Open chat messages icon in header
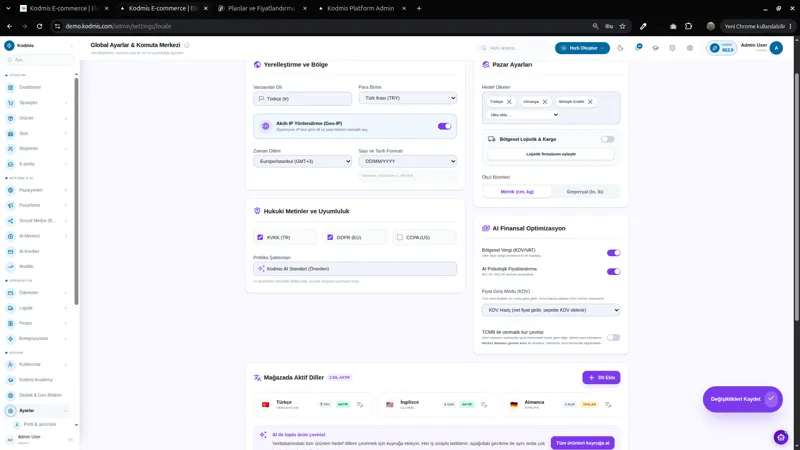800x450 pixels. [x=638, y=47]
